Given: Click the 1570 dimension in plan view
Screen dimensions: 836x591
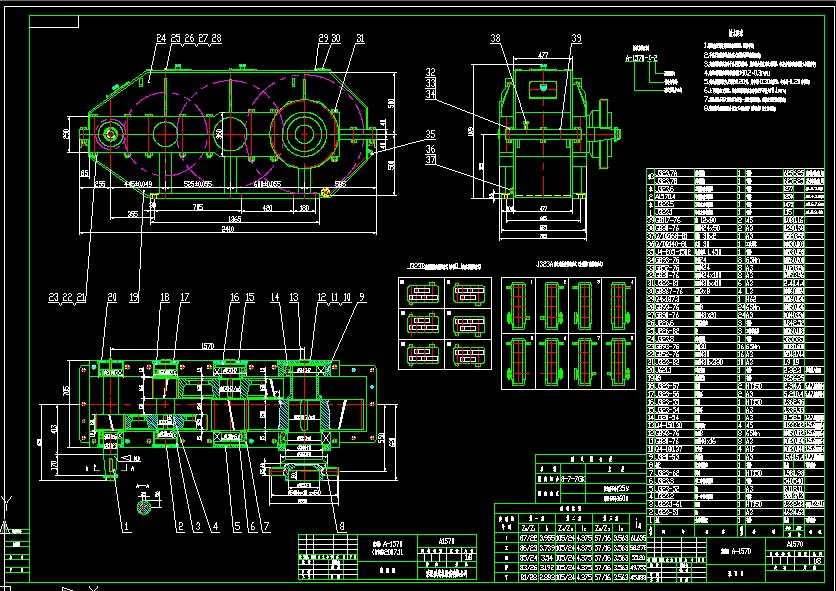Looking at the screenshot, I should 207,345.
